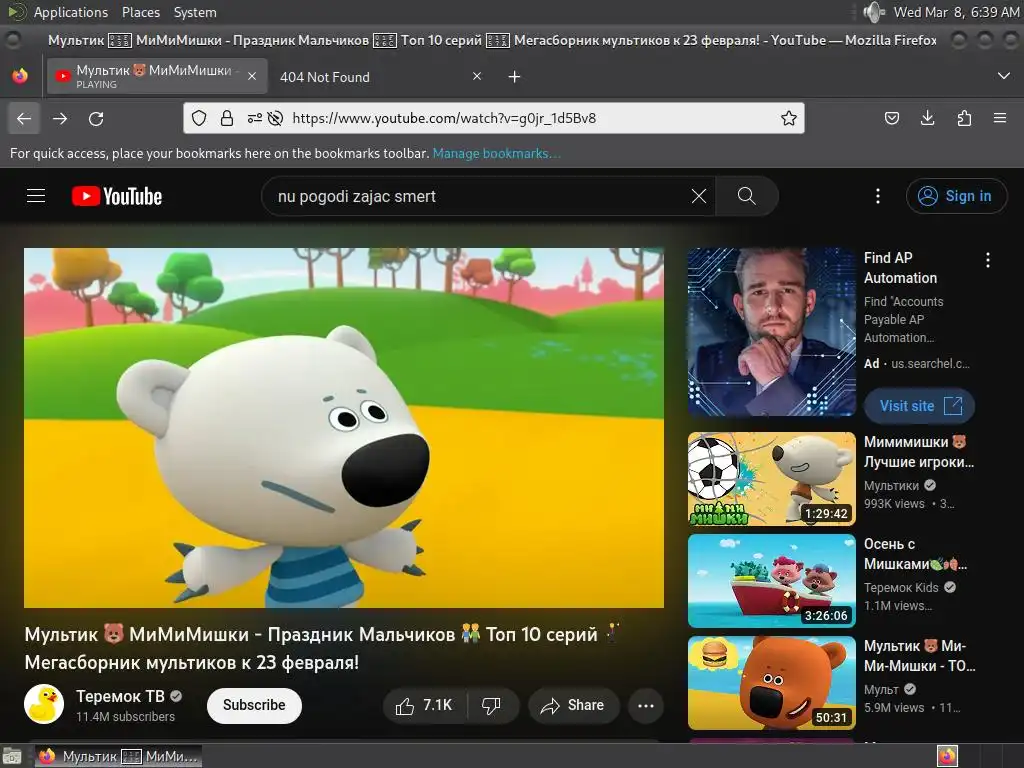The width and height of the screenshot is (1024, 768).
Task: Open the Places menu
Action: click(x=140, y=12)
